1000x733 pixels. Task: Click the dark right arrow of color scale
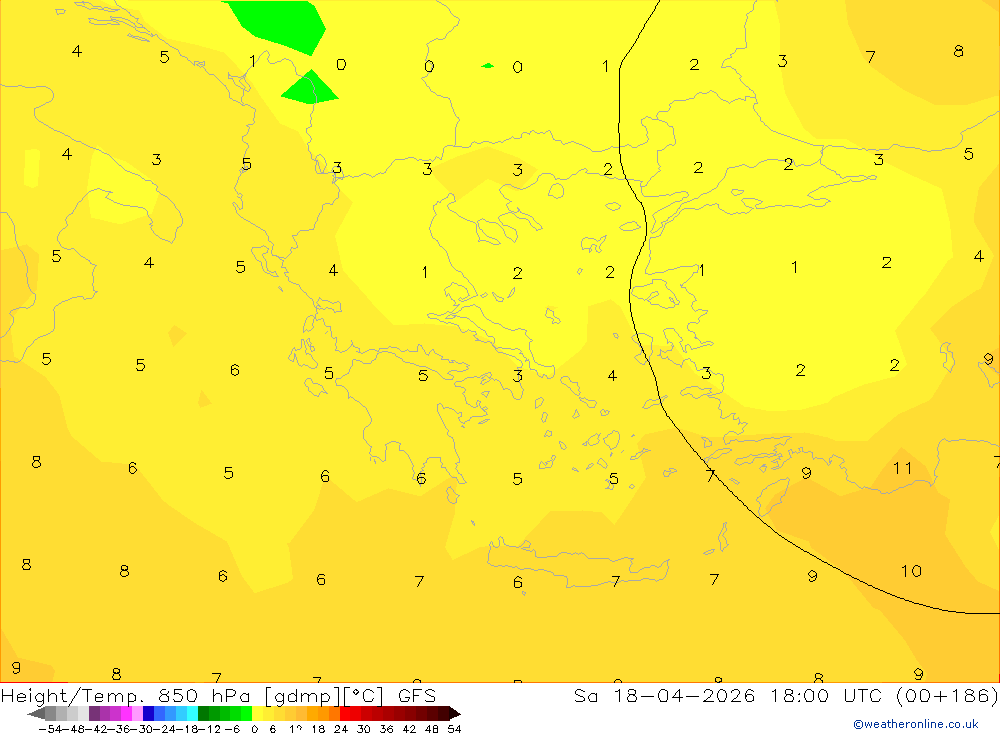[455, 714]
